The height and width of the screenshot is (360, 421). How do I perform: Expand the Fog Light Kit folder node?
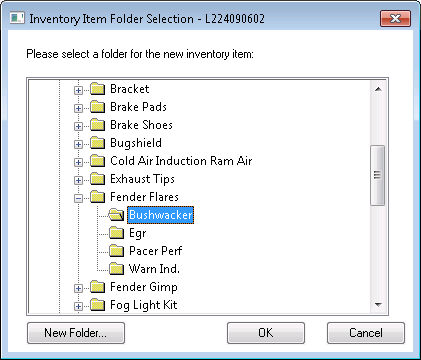coord(78,306)
